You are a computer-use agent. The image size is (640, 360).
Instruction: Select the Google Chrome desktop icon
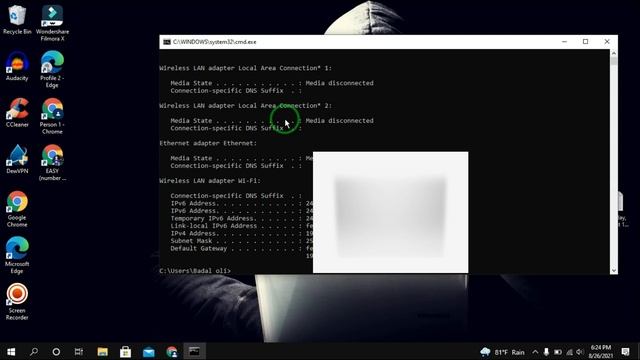click(17, 209)
